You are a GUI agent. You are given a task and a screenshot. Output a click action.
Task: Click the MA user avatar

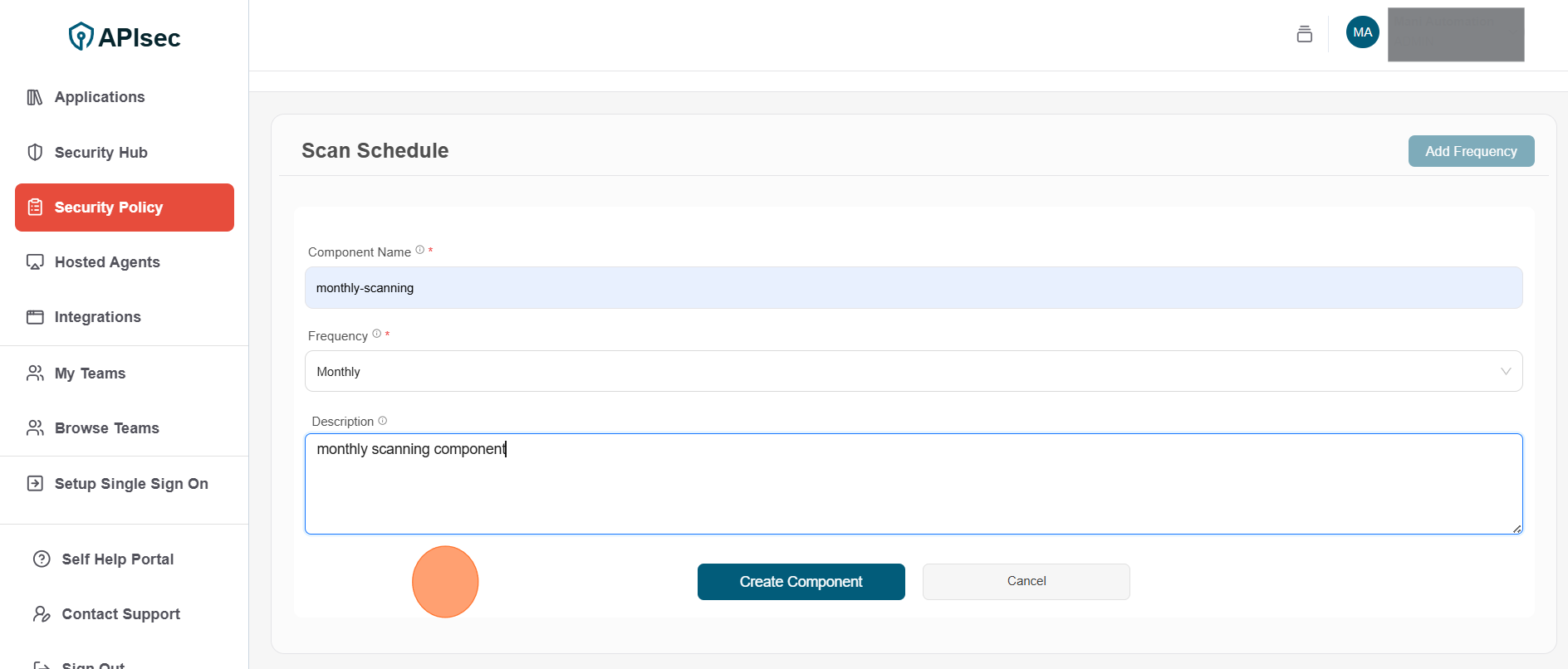pos(1362,32)
